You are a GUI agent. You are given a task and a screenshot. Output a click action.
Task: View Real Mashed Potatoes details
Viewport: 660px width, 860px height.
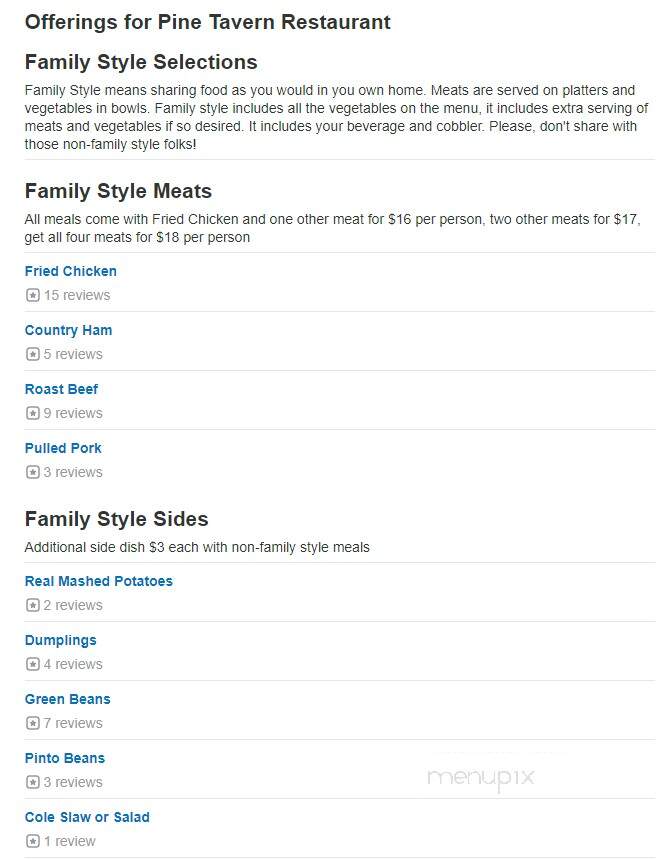point(99,581)
